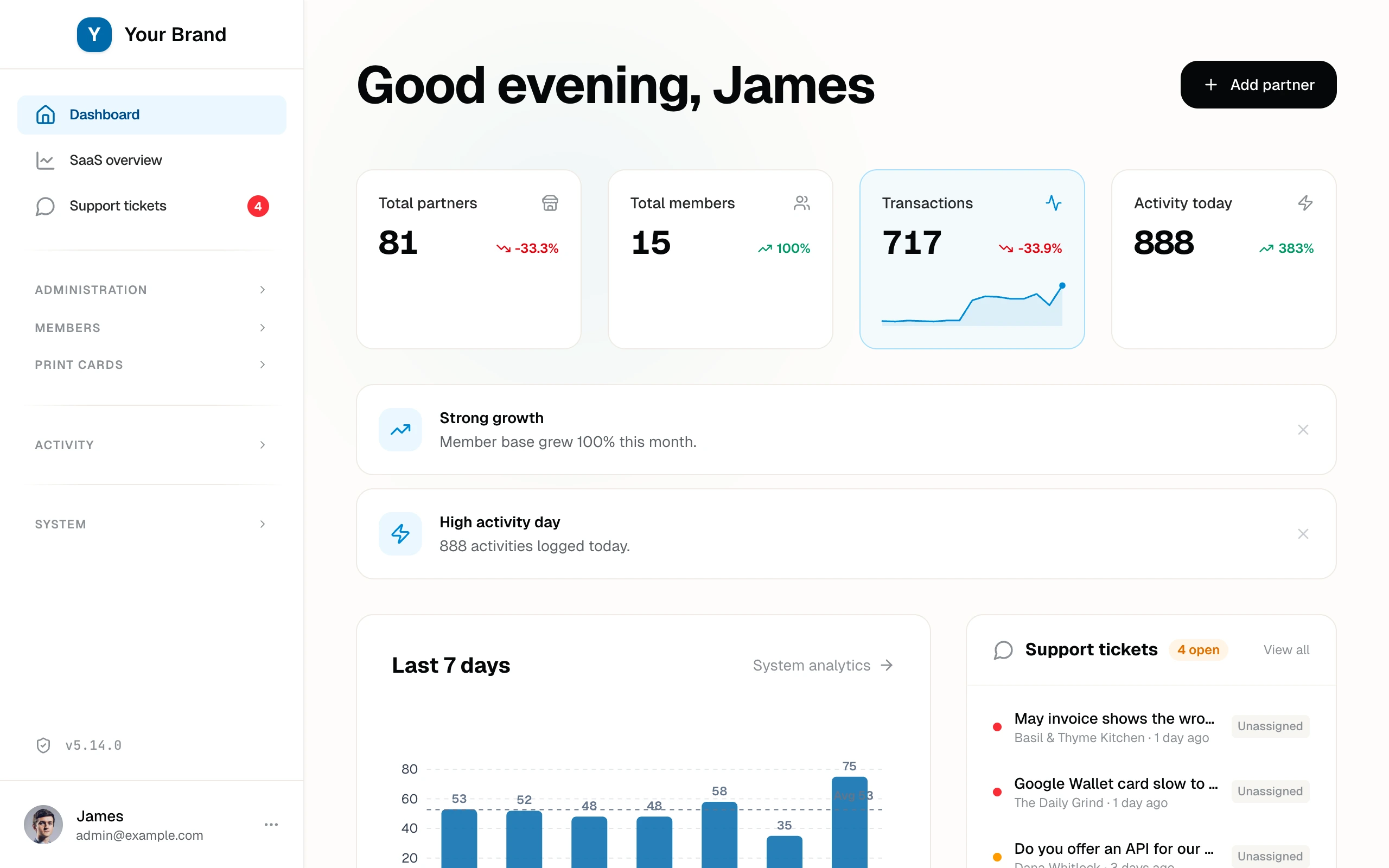This screenshot has height=868, width=1389.
Task: Click Unassigned tag on May invoice ticket
Action: [1270, 726]
